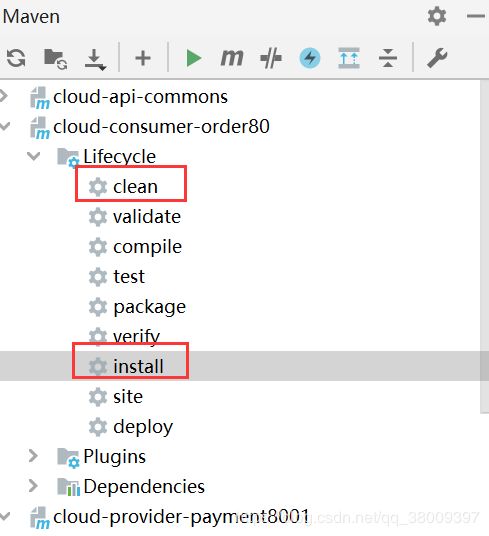This screenshot has width=489, height=536.
Task: Click the Maven panel title
Action: click(x=31, y=16)
